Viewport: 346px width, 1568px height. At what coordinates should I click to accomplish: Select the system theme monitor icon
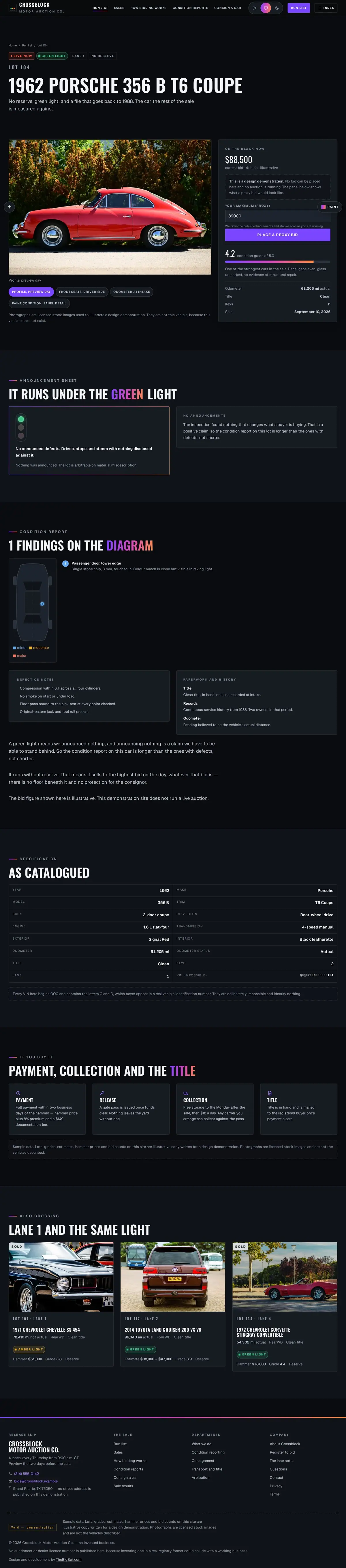(266, 8)
